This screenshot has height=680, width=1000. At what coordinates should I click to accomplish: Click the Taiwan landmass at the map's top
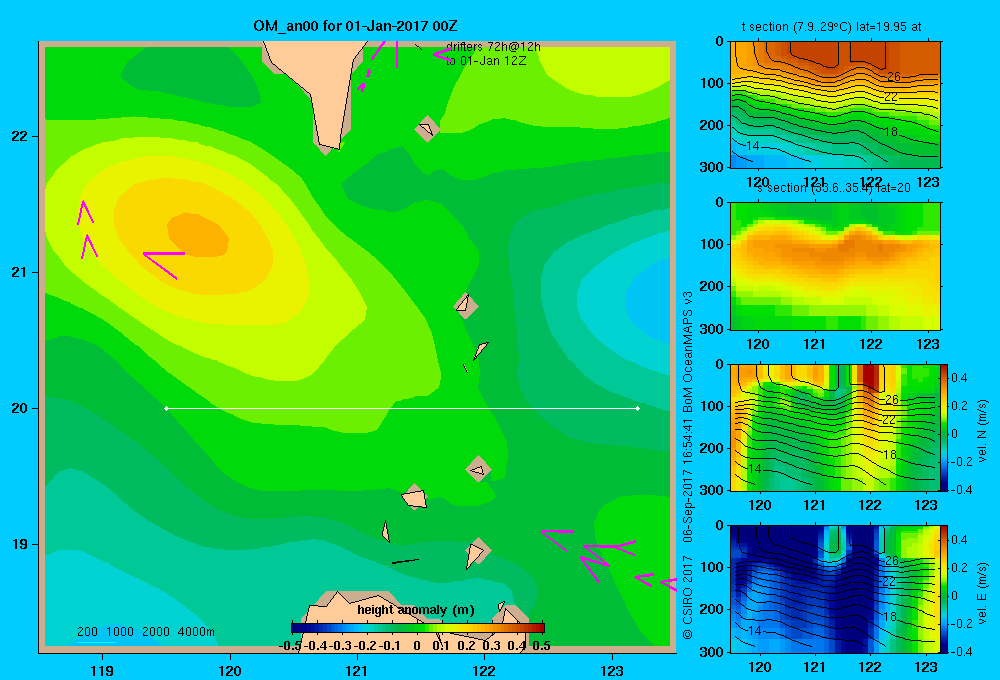[x=316, y=89]
